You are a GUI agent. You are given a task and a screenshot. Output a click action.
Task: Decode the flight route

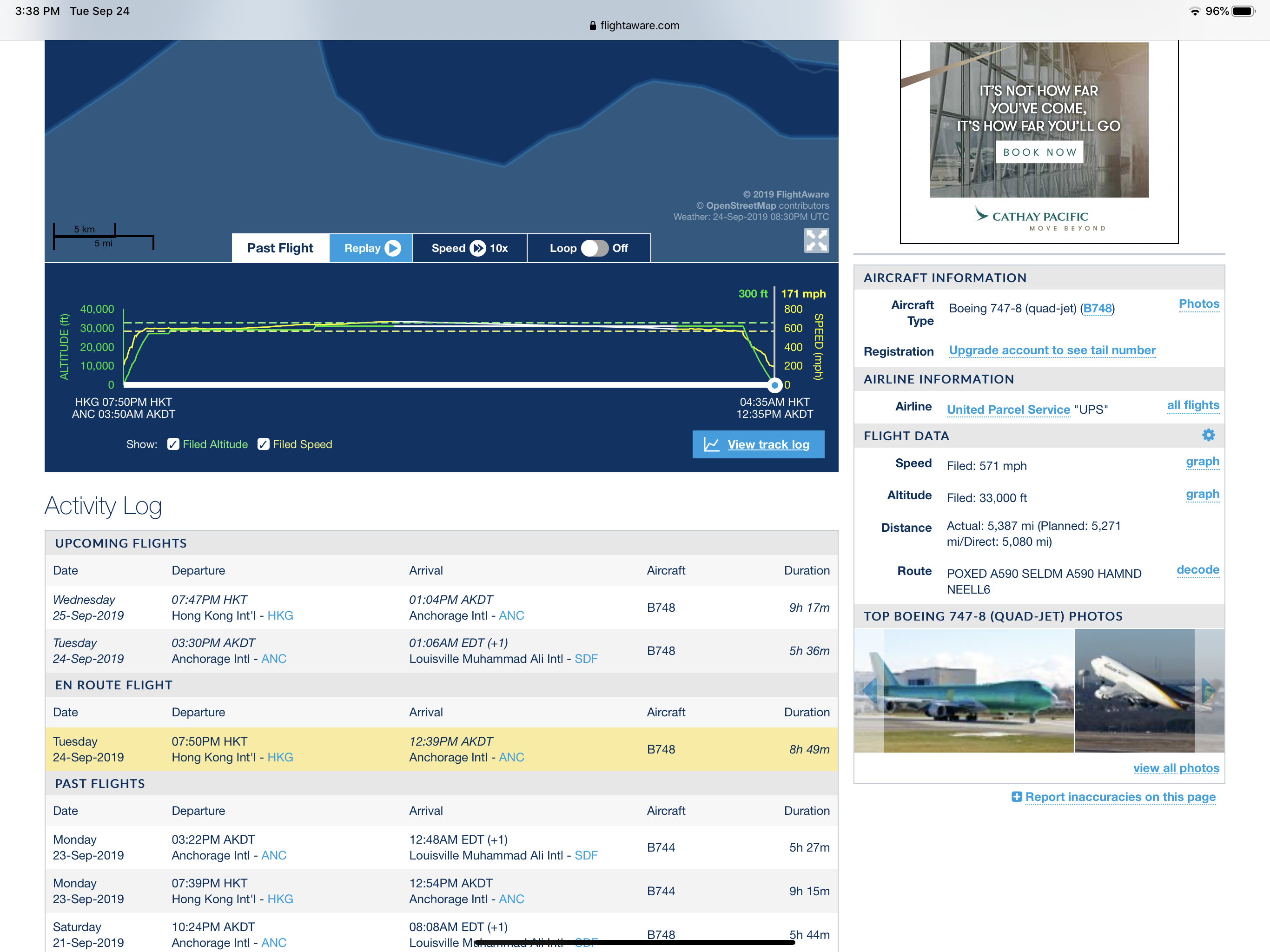[1197, 569]
